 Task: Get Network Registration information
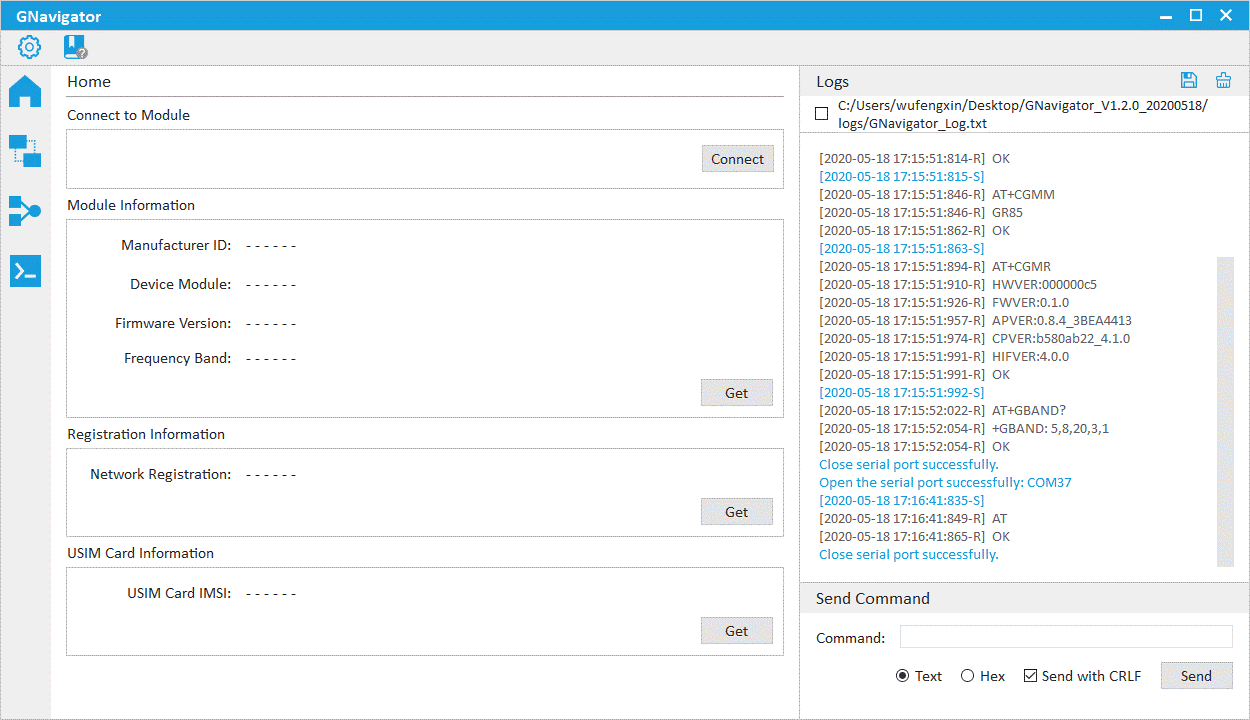click(x=737, y=512)
